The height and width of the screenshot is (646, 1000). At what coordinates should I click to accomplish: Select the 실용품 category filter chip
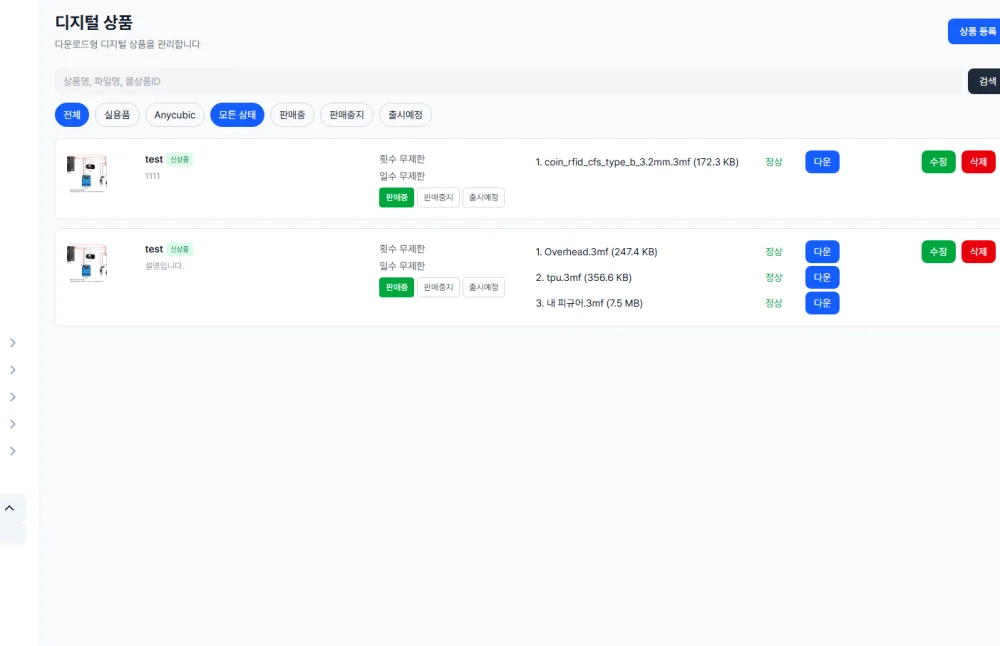[x=117, y=115]
